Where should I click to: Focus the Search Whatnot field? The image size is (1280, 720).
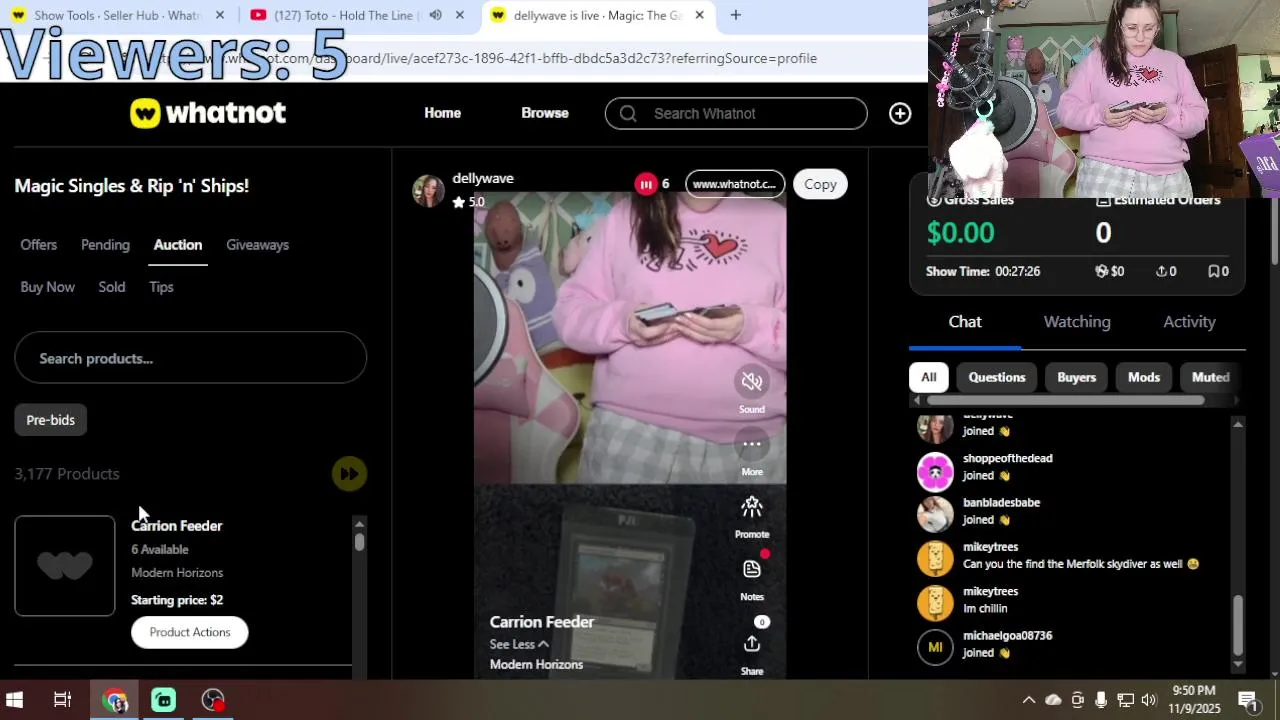tap(736, 113)
